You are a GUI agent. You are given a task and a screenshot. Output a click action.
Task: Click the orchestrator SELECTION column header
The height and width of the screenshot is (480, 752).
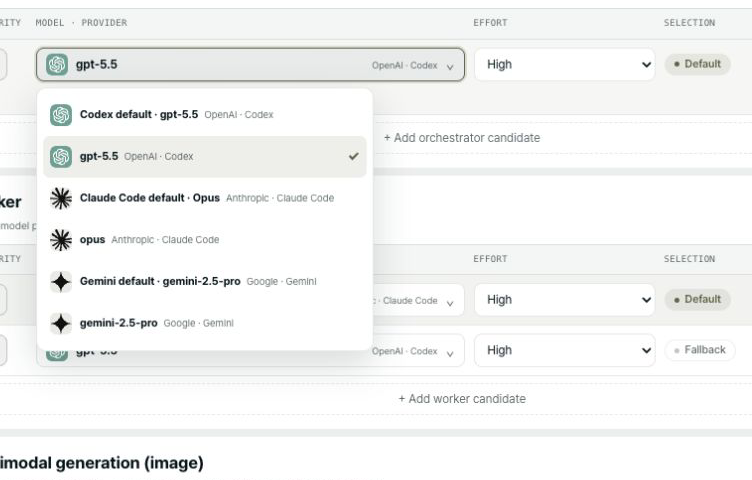coord(689,23)
